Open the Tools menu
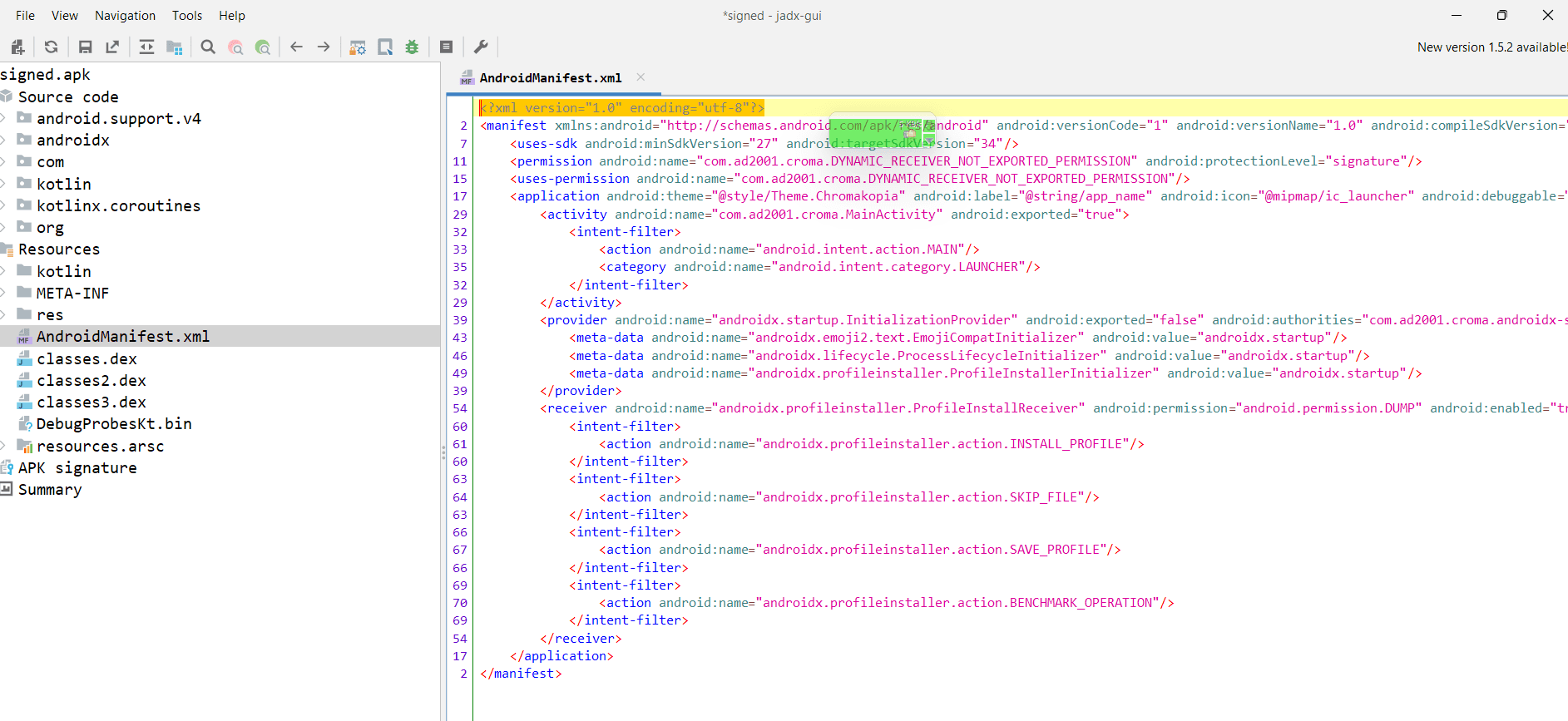This screenshot has height=721, width=1568. (x=187, y=15)
